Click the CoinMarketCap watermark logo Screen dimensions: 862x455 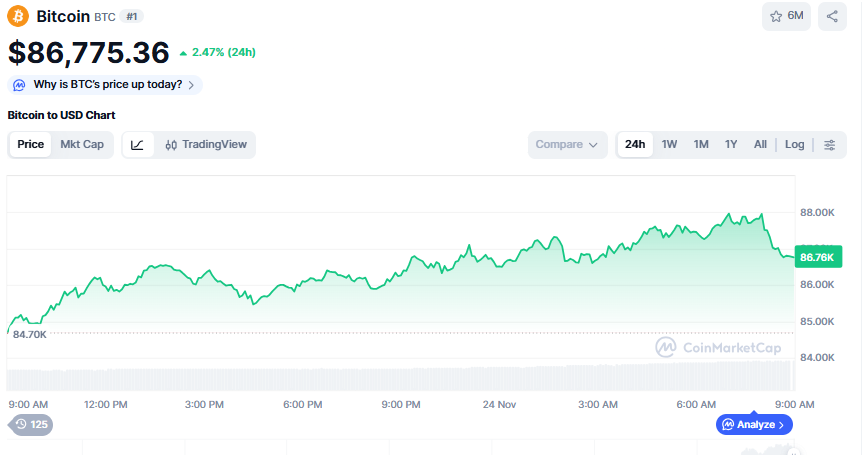716,347
